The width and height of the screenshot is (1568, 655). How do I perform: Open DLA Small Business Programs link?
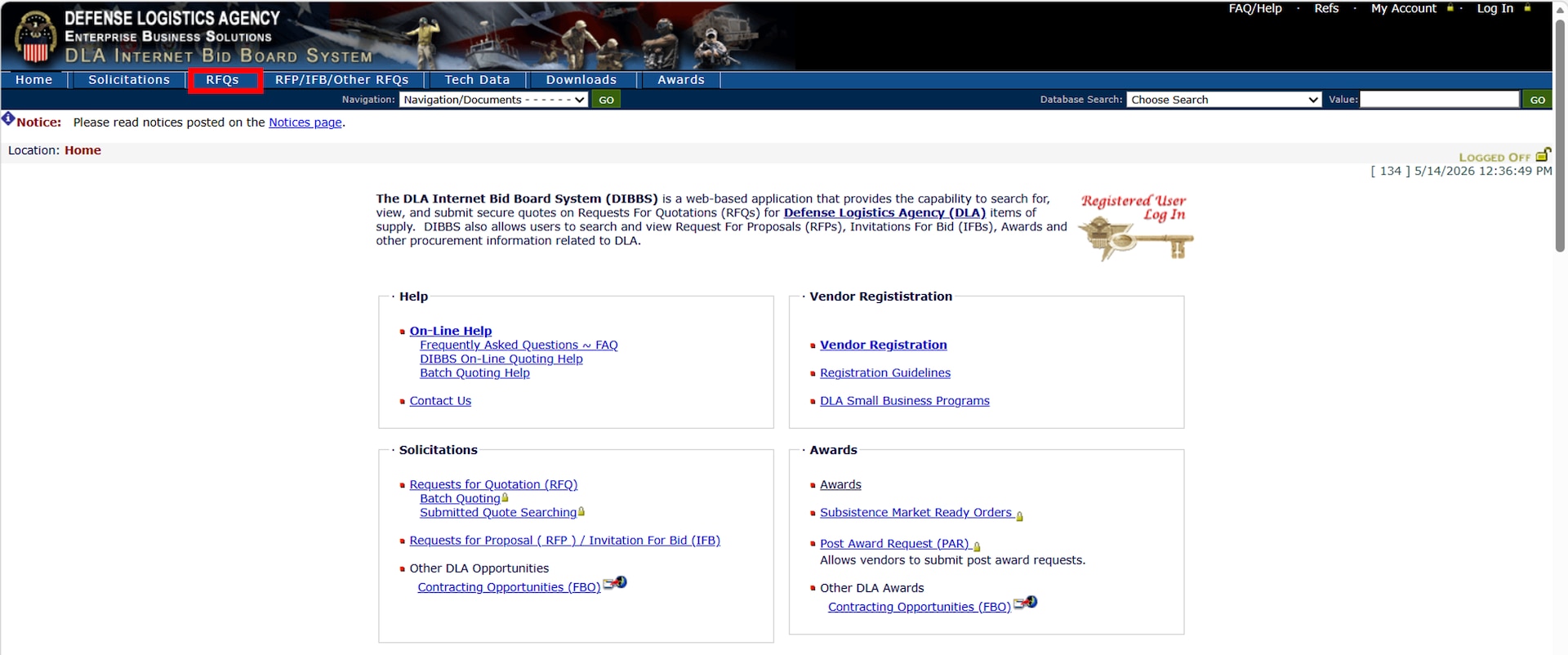[905, 401]
